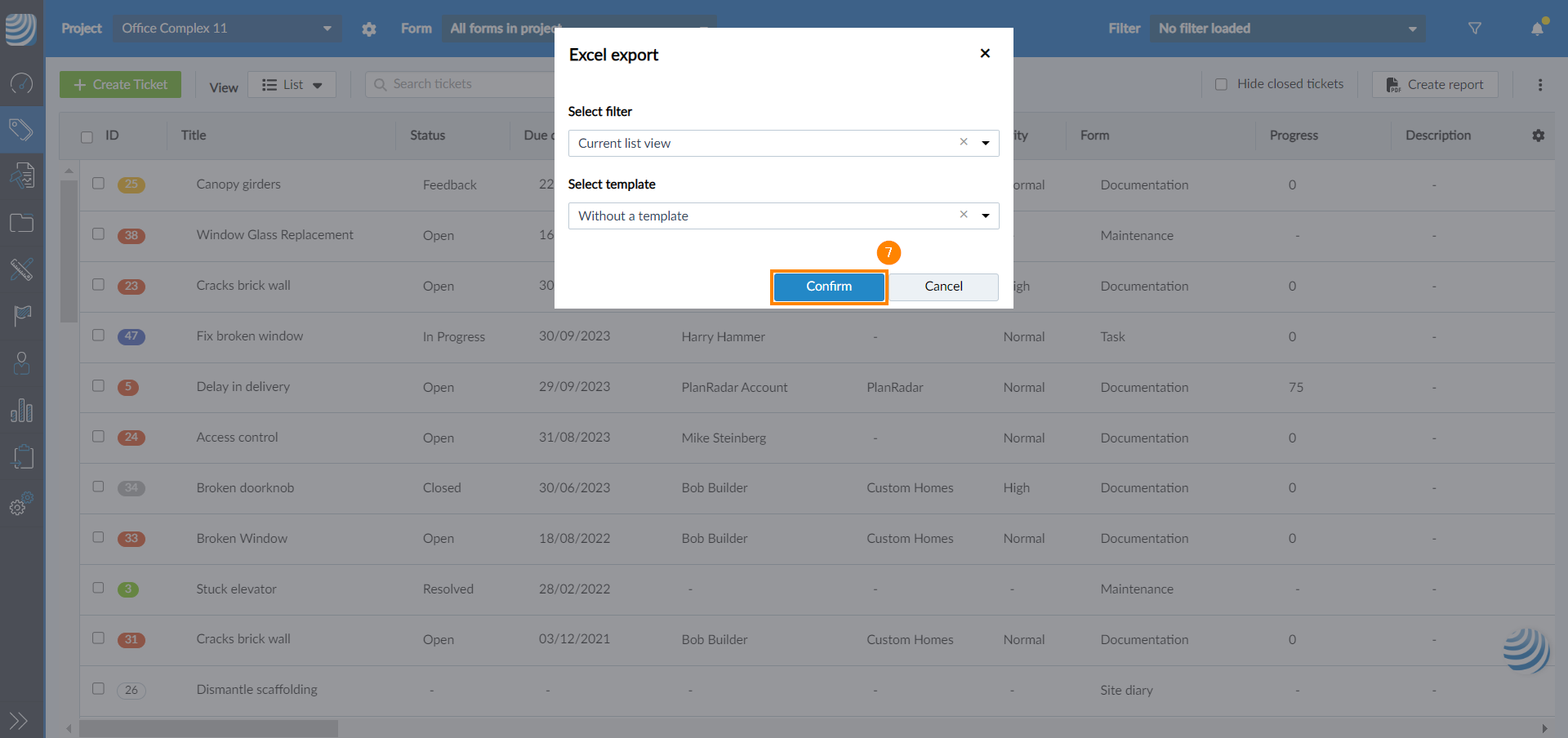The image size is (1568, 738).
Task: Check the Canopy girders ticket checkbox
Action: (x=98, y=184)
